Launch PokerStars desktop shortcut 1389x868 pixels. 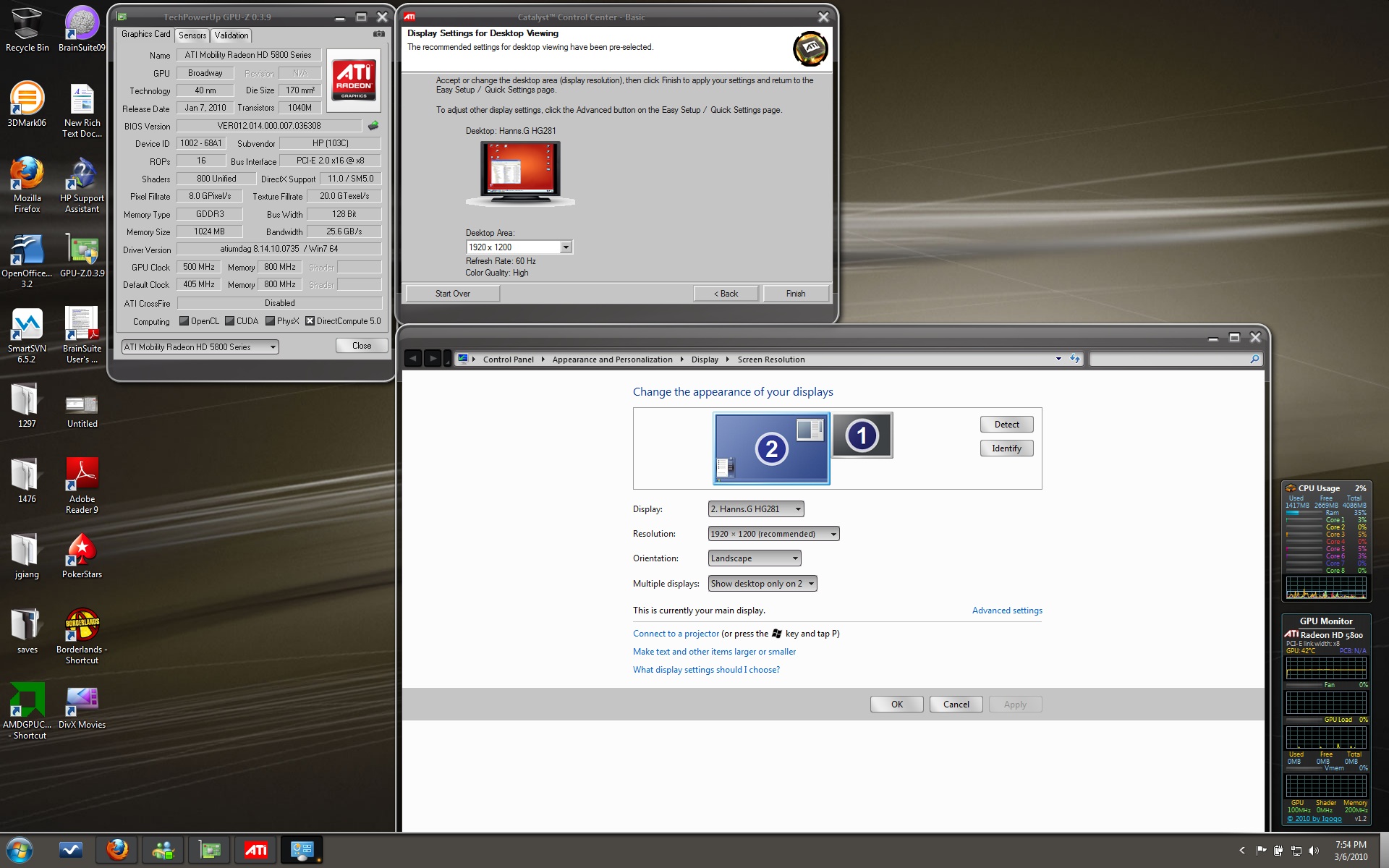point(82,556)
